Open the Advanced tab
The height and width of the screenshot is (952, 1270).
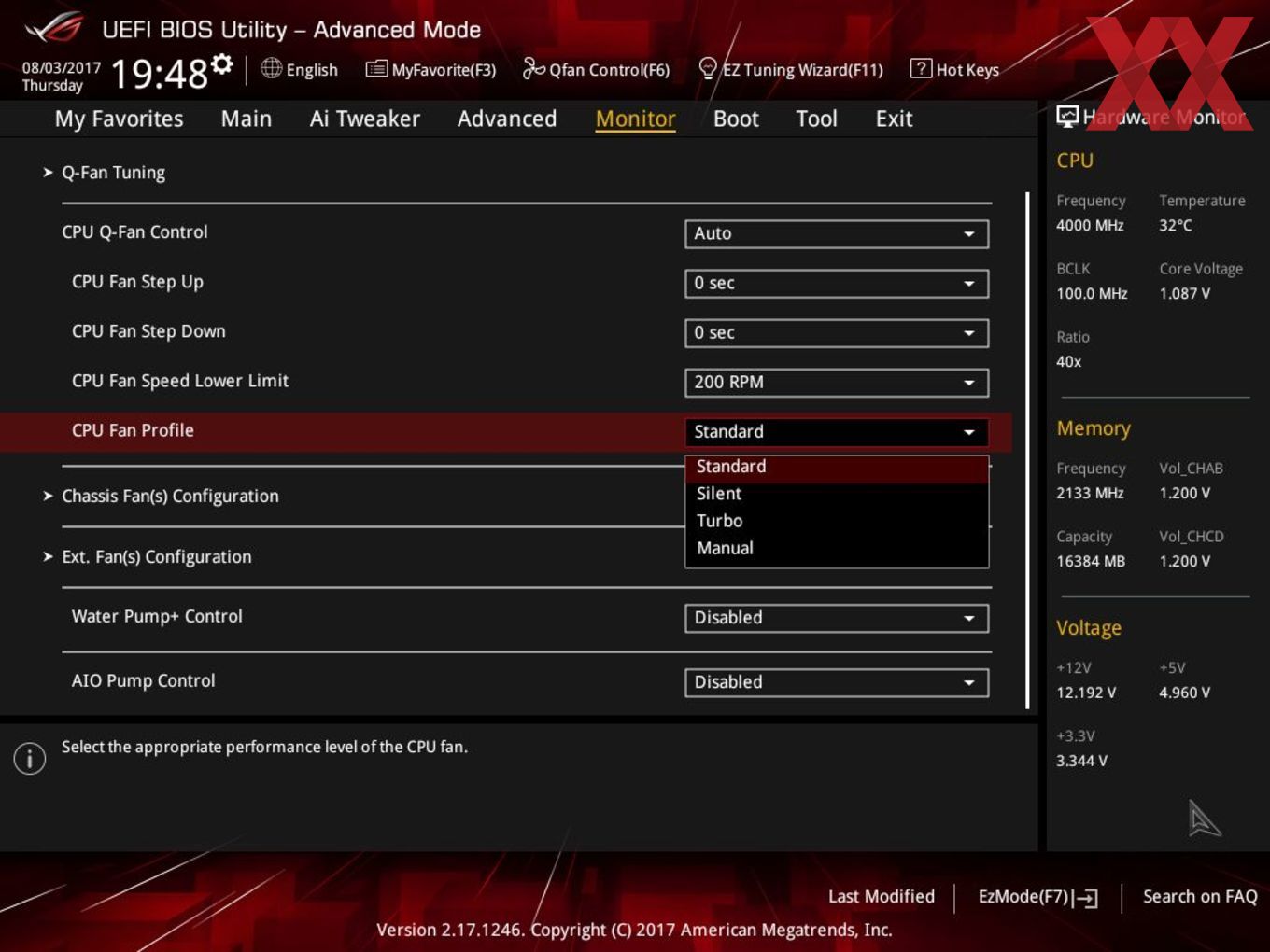click(x=507, y=119)
